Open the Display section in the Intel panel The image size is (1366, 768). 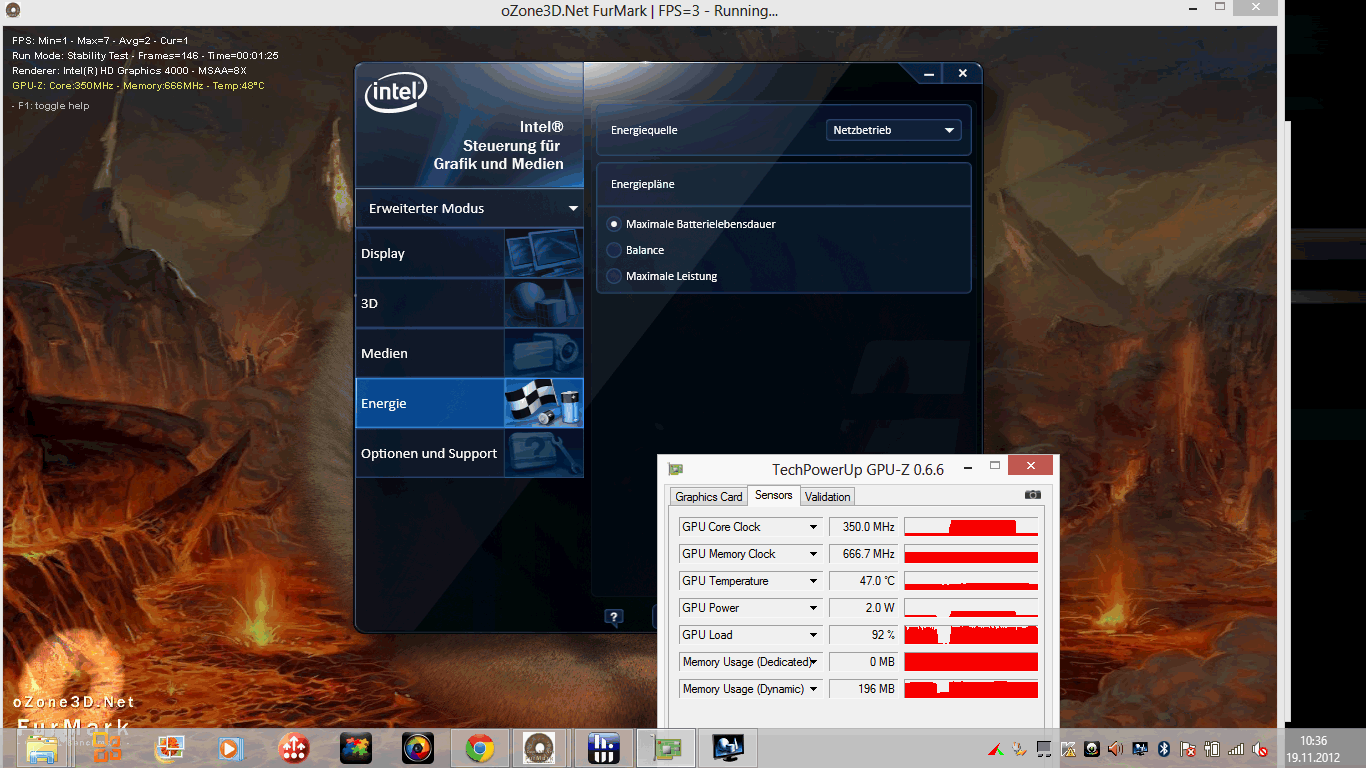point(469,253)
